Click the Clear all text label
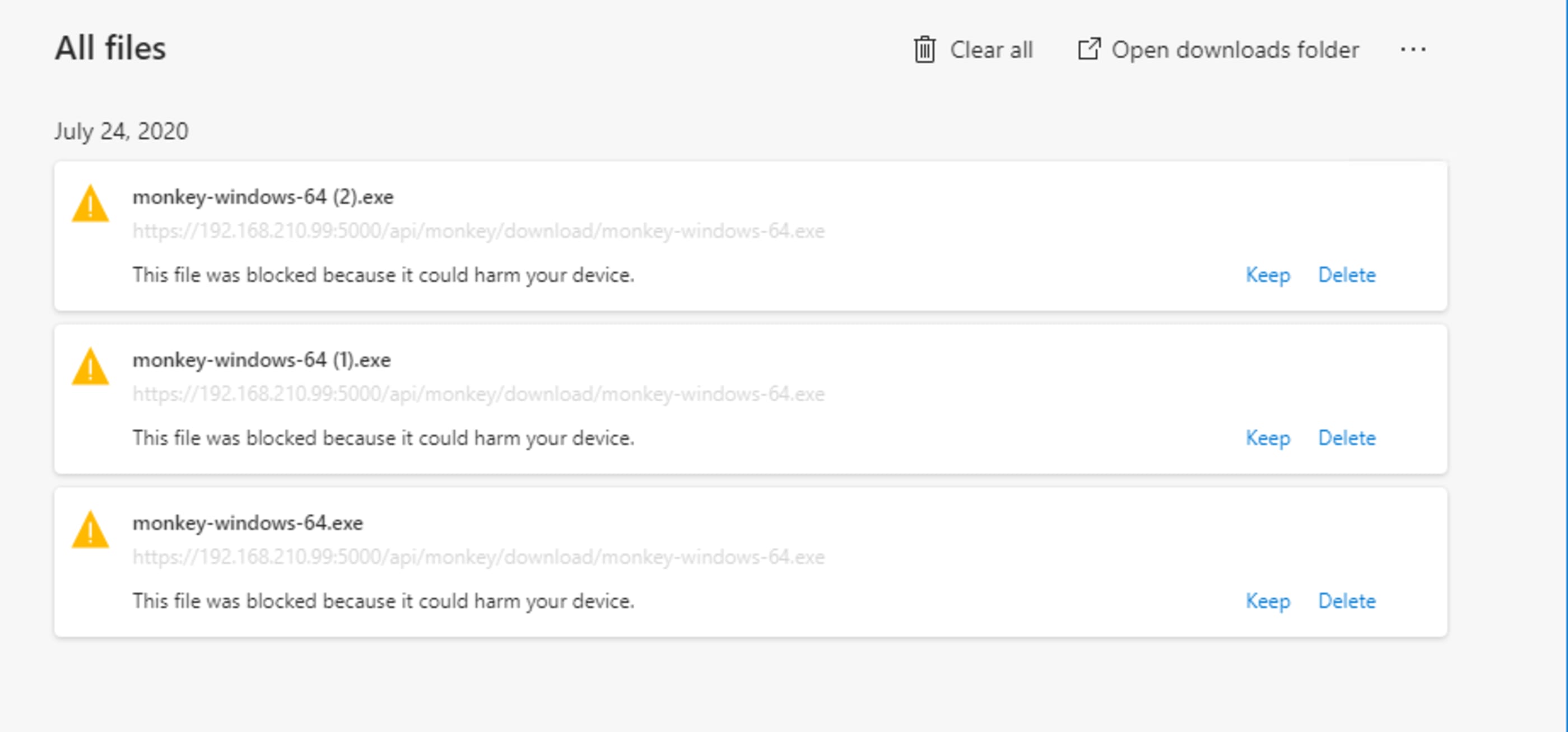1568x732 pixels. pos(991,50)
